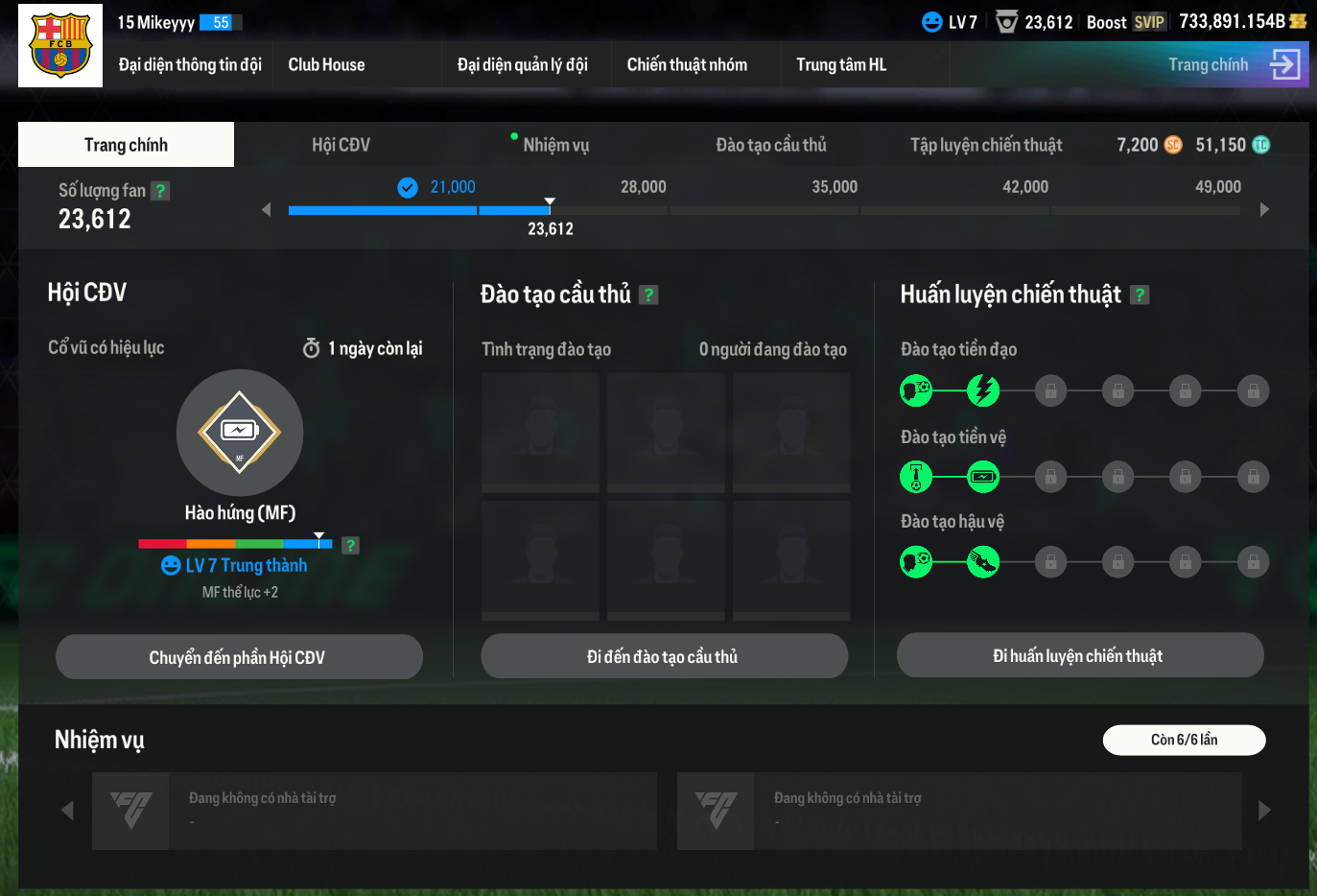Click the Hào hứng (MF) battery badge
The width and height of the screenshot is (1317, 896).
coord(240,433)
